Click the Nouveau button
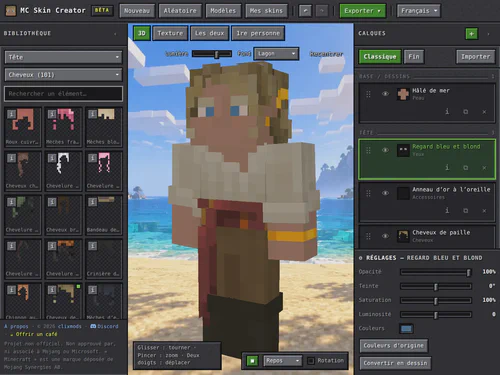500x375 pixels. point(137,11)
